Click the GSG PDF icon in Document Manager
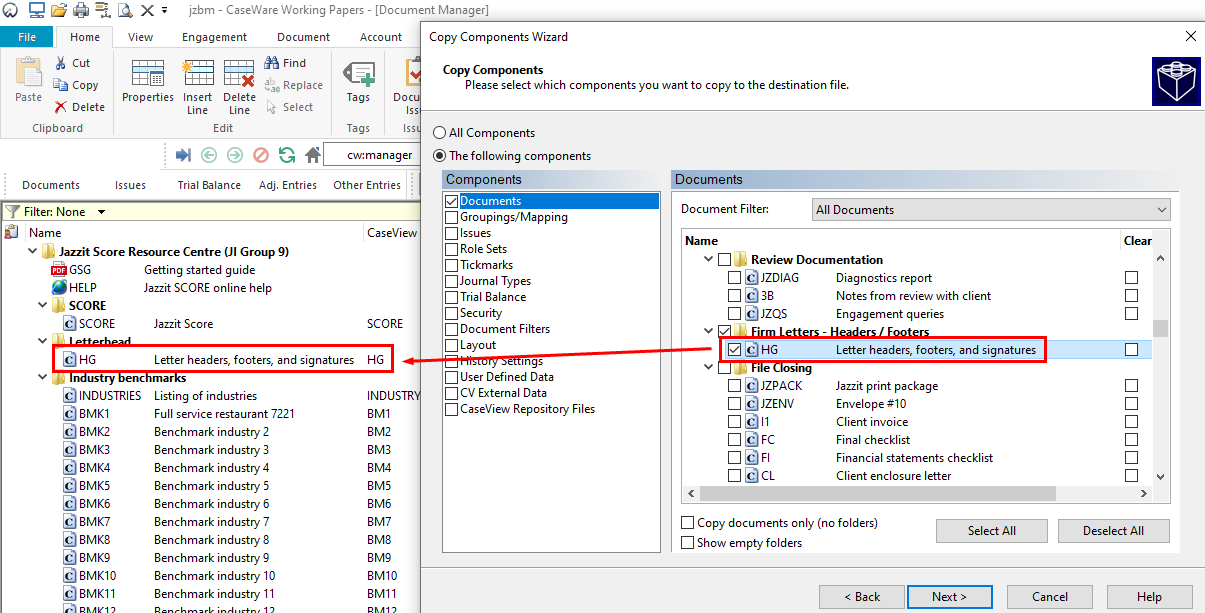Image resolution: width=1205 pixels, height=613 pixels. [x=58, y=270]
